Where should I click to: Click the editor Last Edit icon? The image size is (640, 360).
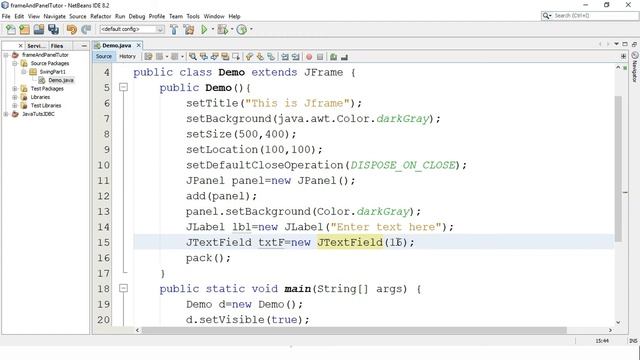click(148, 57)
